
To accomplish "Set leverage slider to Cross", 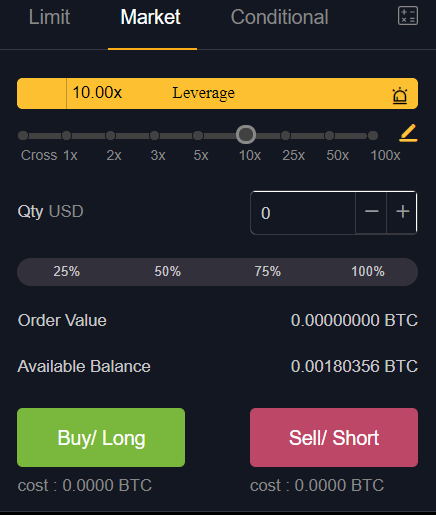I will click(23, 135).
